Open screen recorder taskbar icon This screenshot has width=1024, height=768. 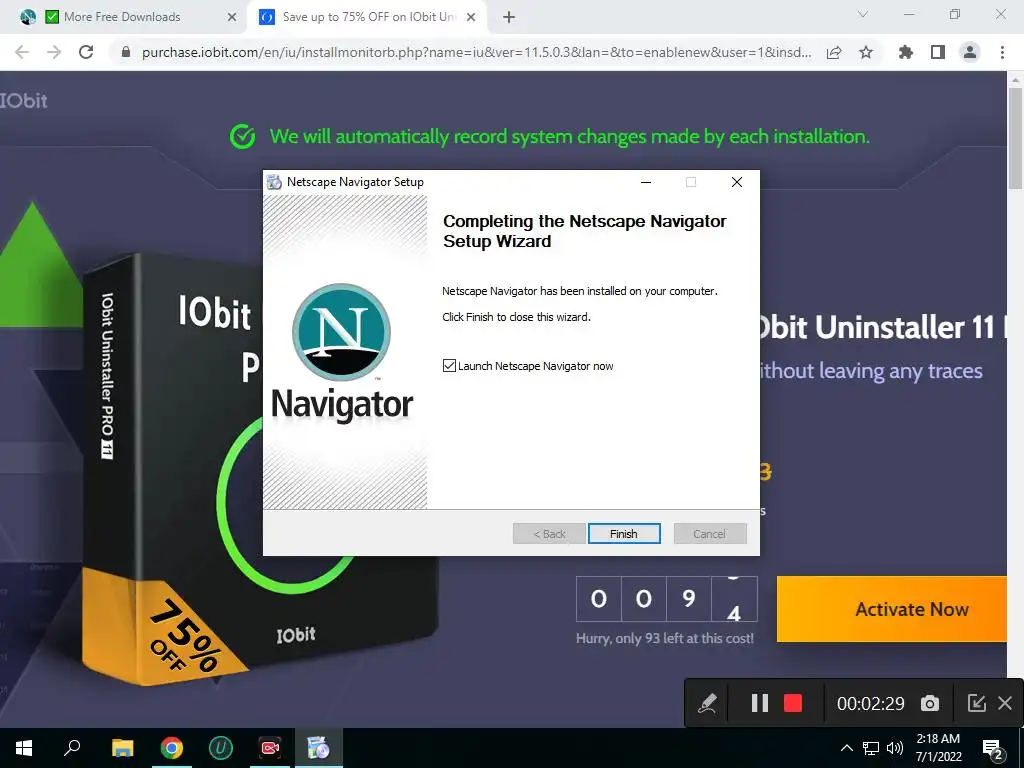point(270,748)
